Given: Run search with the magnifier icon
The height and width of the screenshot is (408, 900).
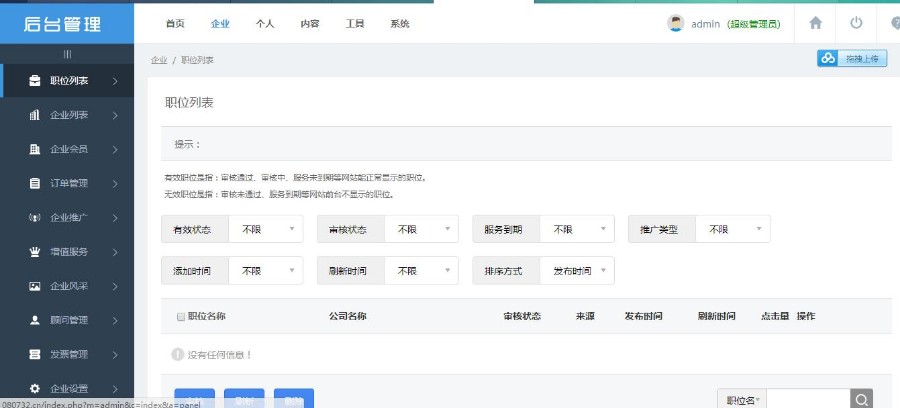Looking at the screenshot, I should tap(862, 400).
